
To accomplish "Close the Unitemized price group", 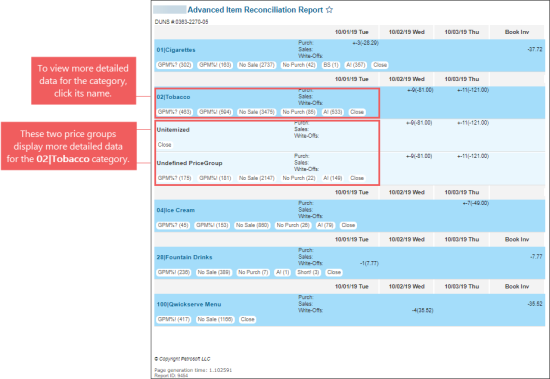I will (164, 145).
